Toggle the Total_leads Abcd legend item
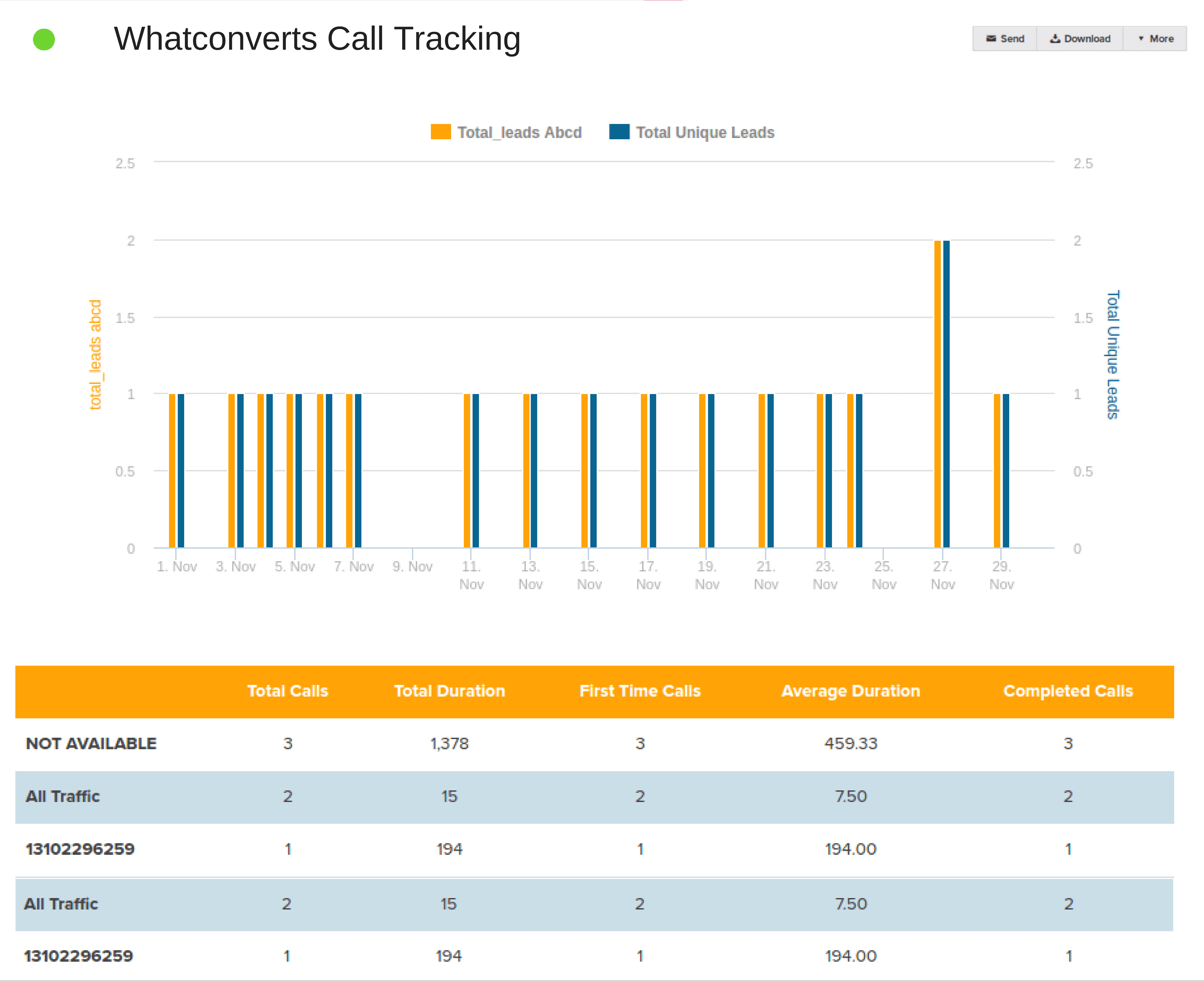Image resolution: width=1204 pixels, height=981 pixels. click(507, 132)
